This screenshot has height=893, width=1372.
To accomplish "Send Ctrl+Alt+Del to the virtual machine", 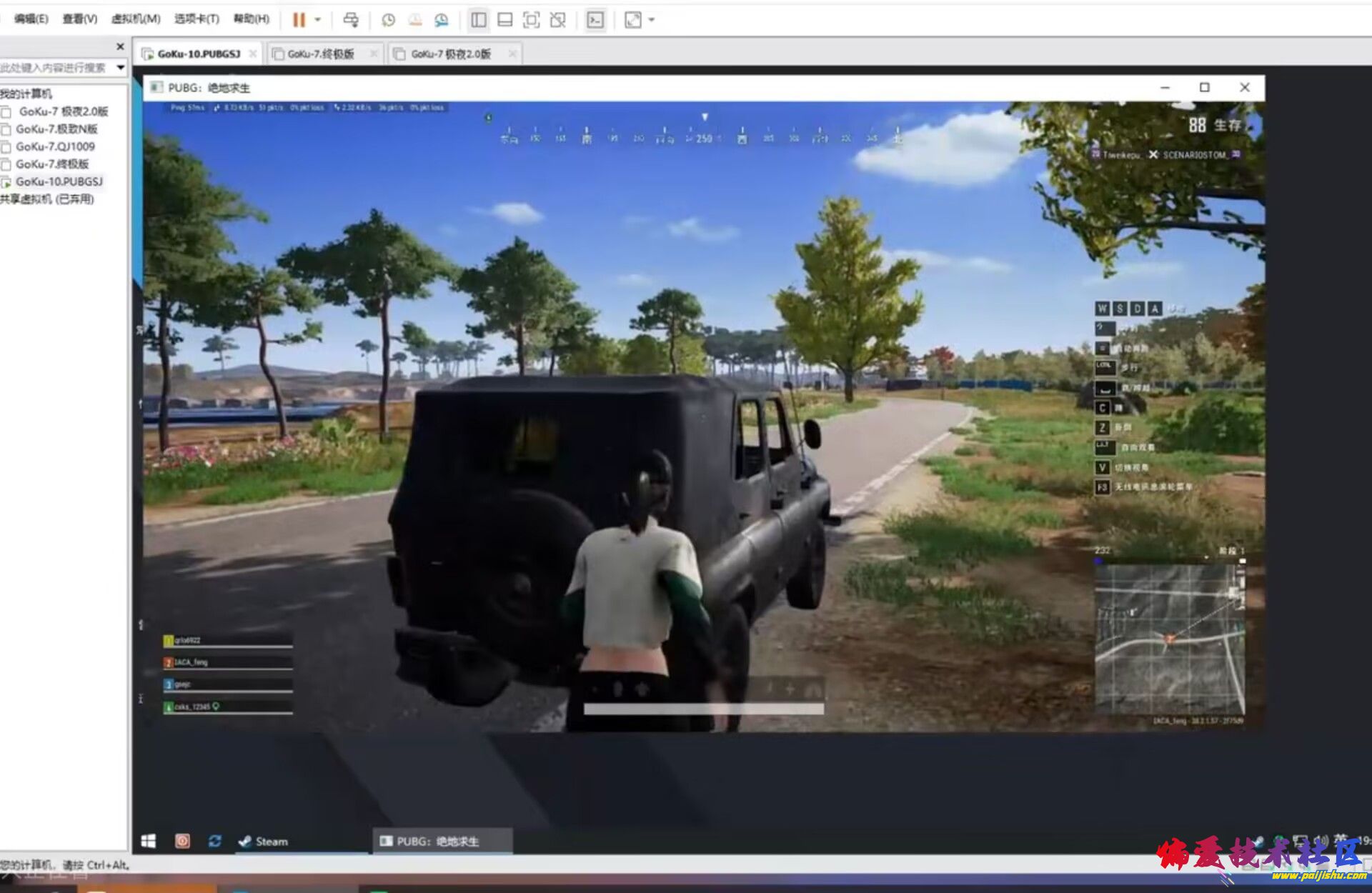I will click(351, 20).
